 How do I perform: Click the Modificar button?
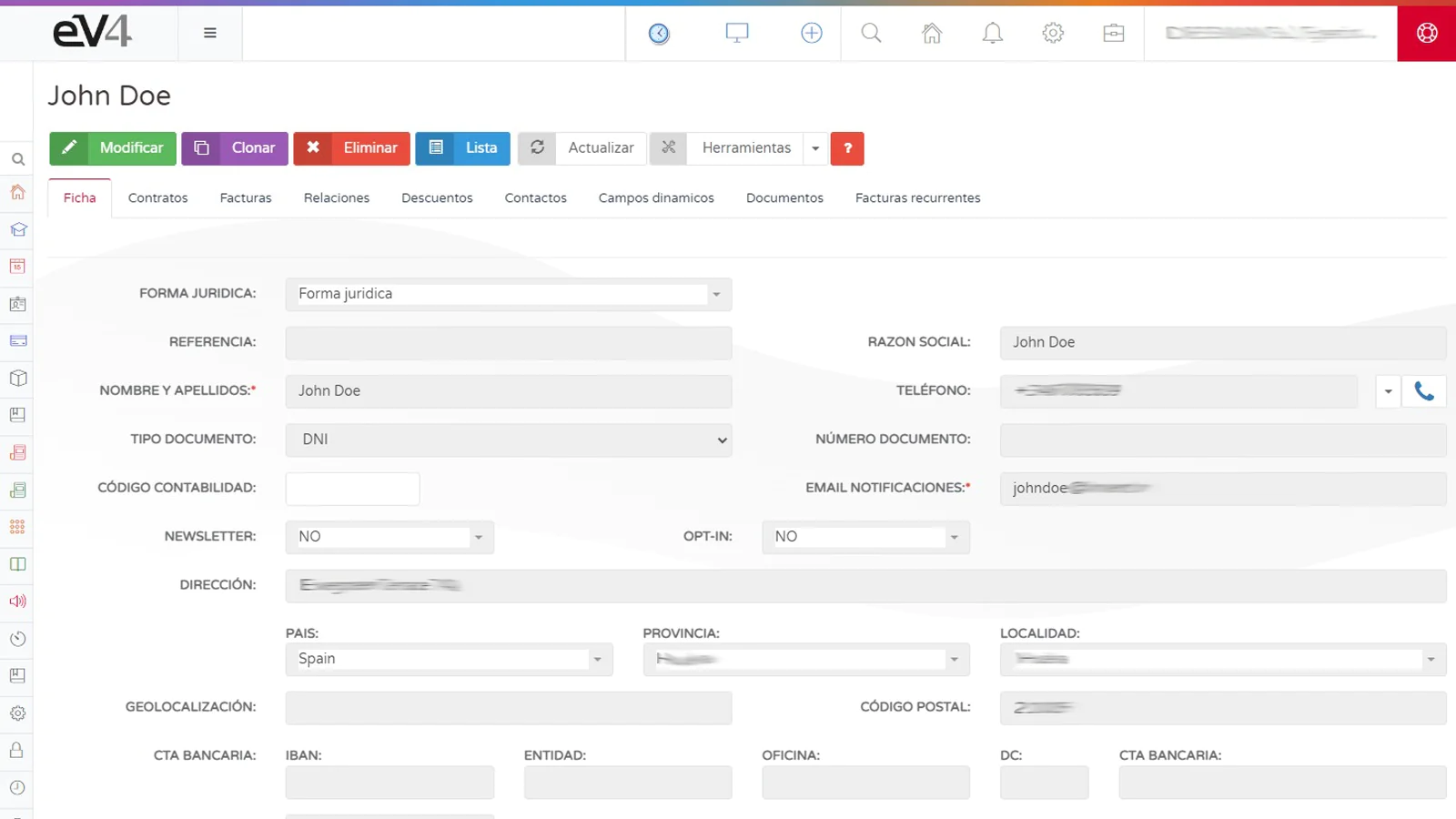113,148
